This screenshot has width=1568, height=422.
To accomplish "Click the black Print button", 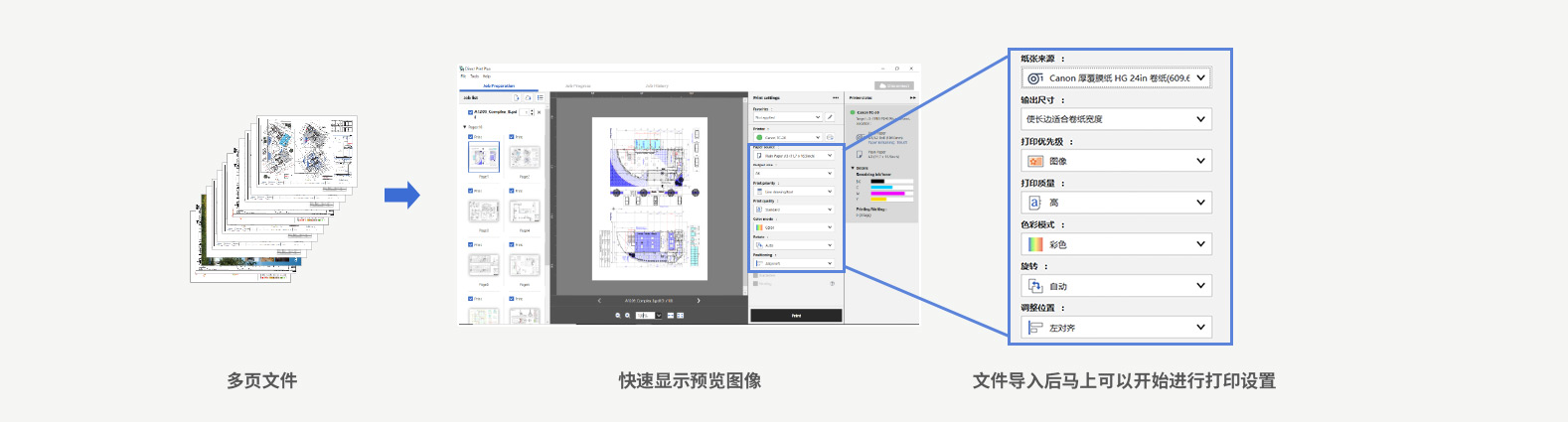I will (x=796, y=316).
